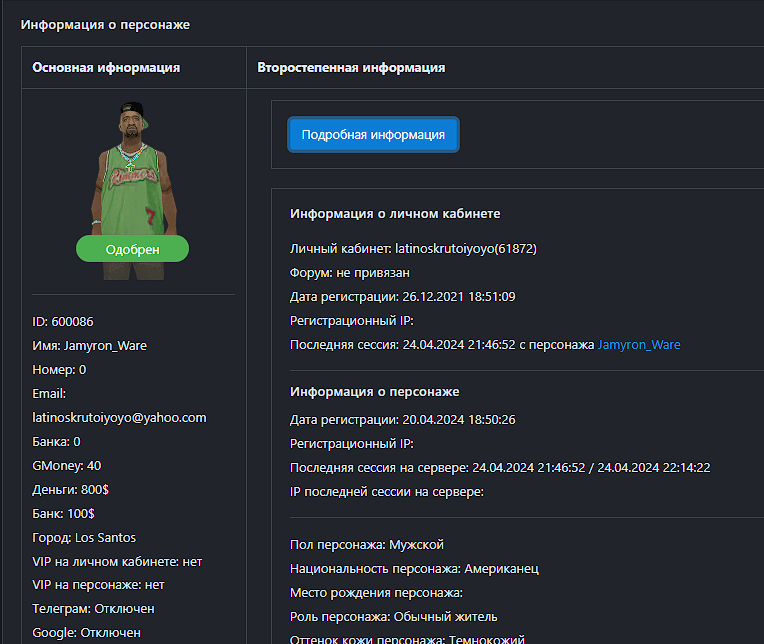Click the Личный кабинет account line
Screen dimensions: 764x644
413,248
